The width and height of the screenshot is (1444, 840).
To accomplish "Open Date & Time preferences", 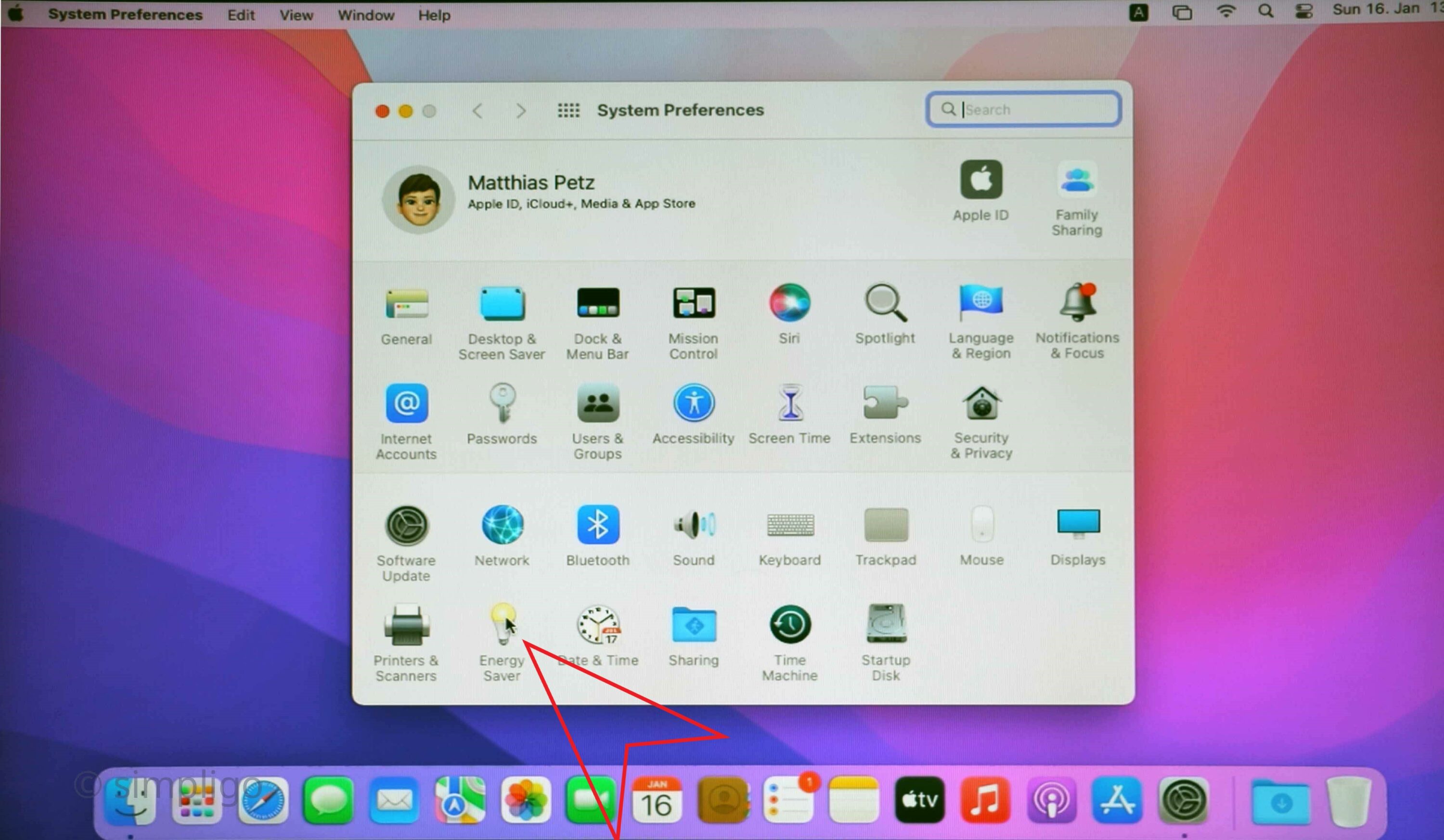I will [x=598, y=624].
